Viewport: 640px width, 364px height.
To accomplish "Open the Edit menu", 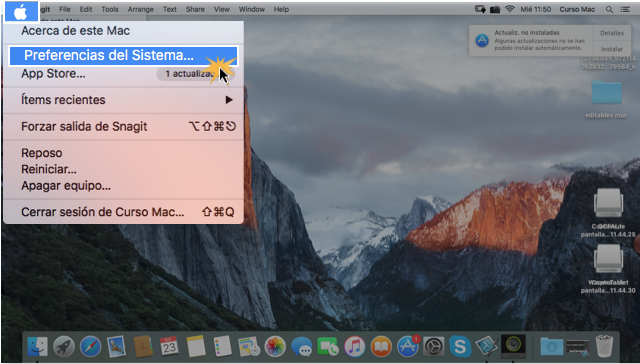I will click(86, 9).
